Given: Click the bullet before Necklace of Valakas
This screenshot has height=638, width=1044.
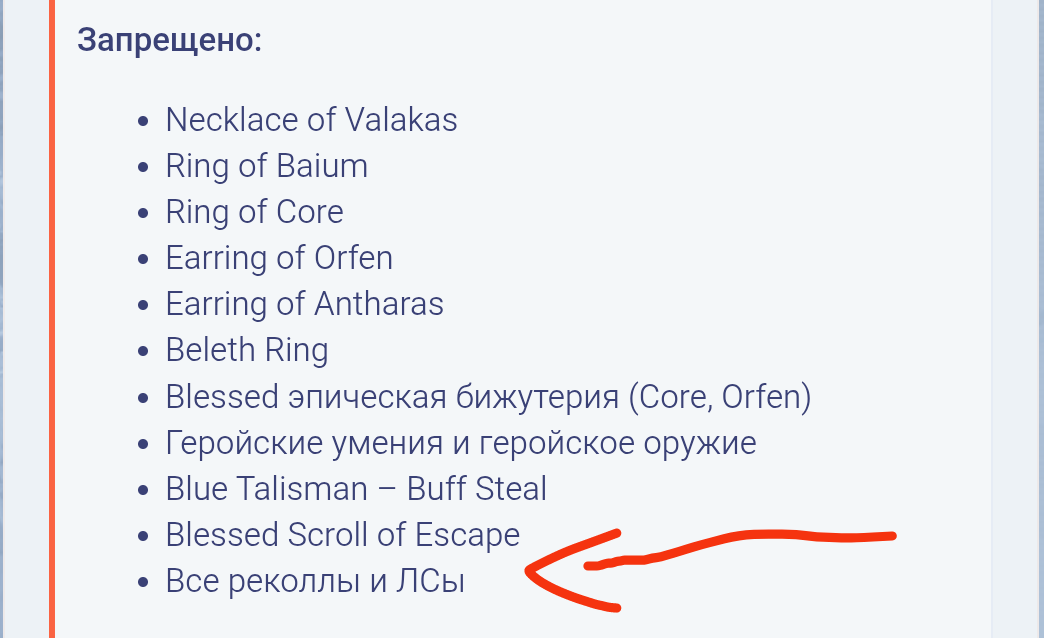Looking at the screenshot, I should 145,122.
